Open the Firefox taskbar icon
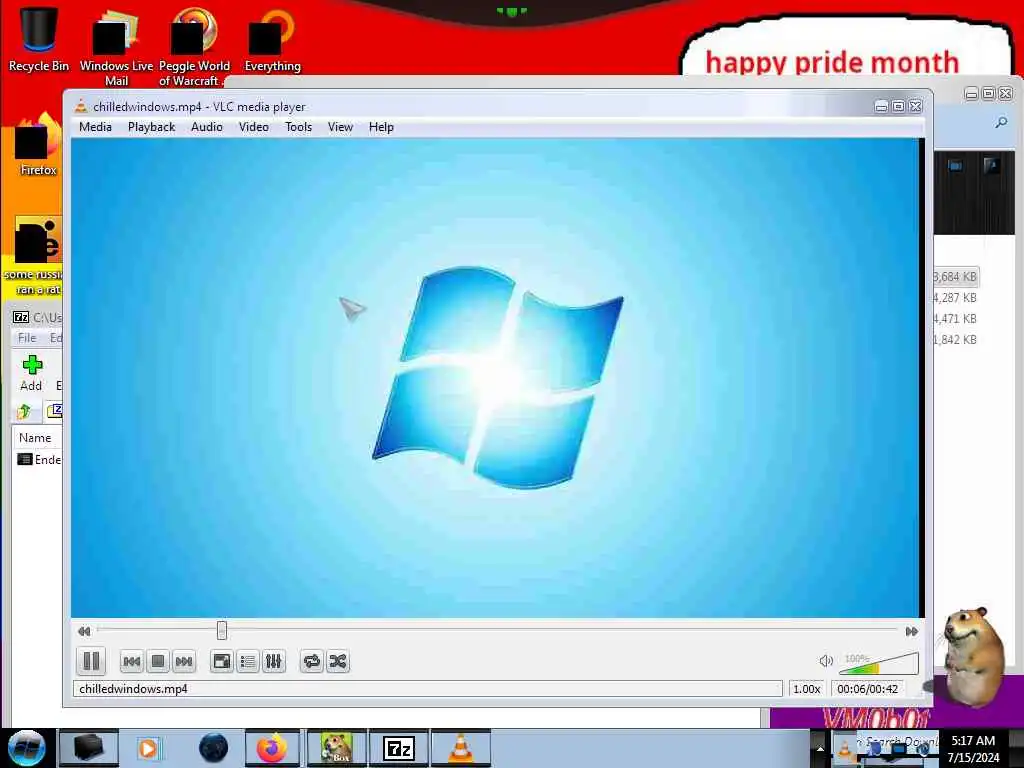 pos(272,748)
